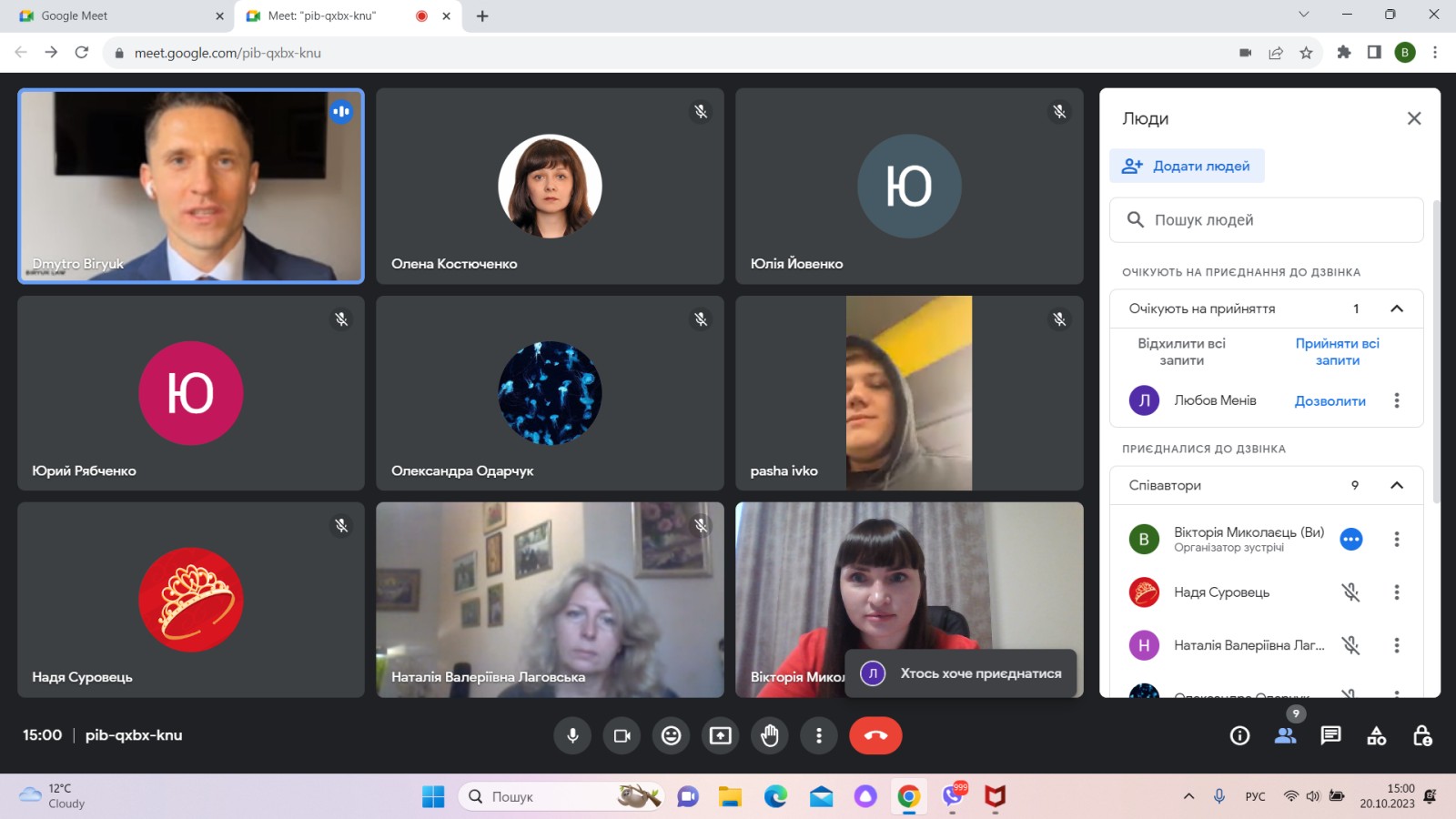
Task: Click the blue dots icon beside Вікторія Миколаєць
Action: (x=1350, y=540)
